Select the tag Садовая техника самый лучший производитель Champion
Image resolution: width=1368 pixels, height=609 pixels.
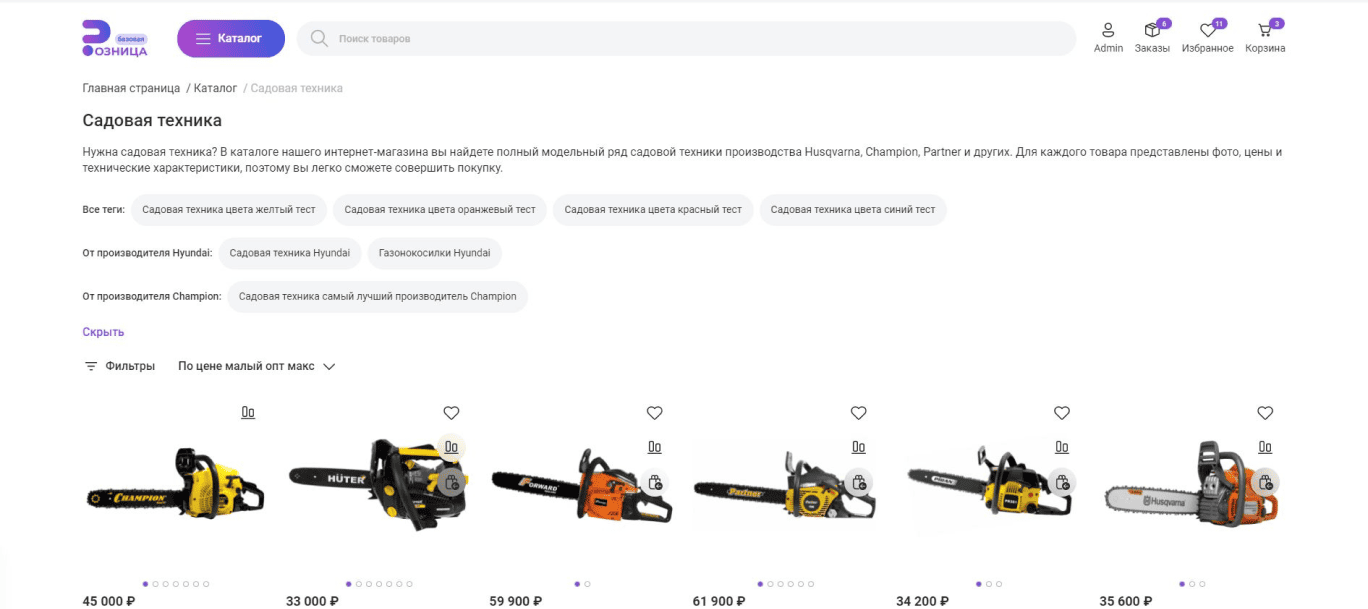378,297
